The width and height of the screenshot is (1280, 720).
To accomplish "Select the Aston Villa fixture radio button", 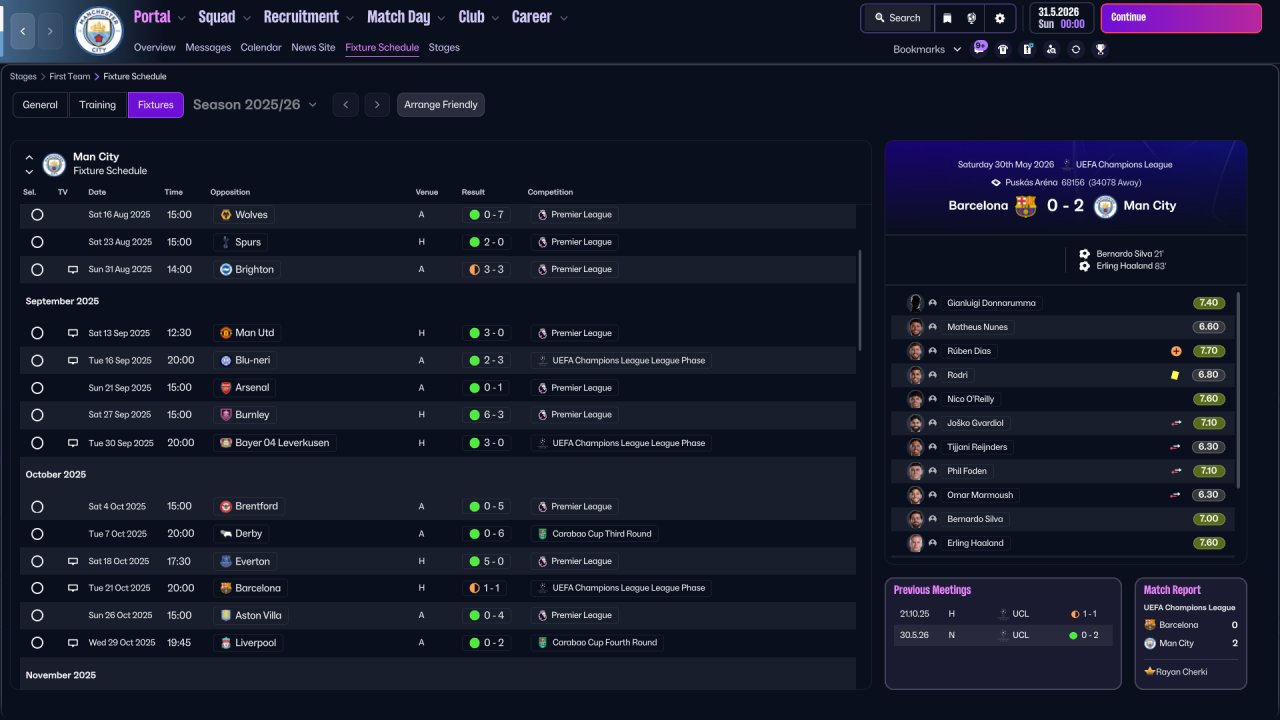I will pos(37,615).
